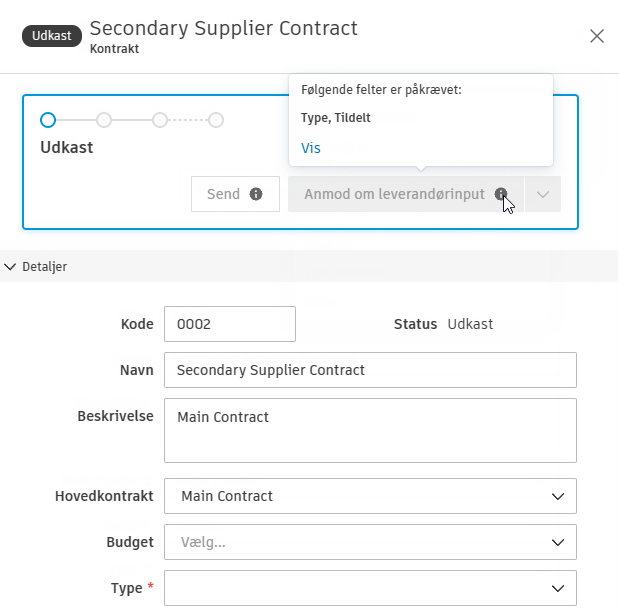Click the Vis link in tooltip
The height and width of the screenshot is (615, 619).
point(311,148)
